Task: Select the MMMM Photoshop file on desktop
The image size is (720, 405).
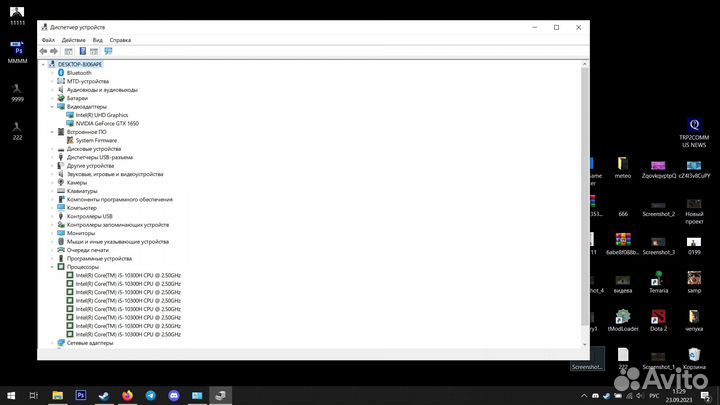Action: coord(17,52)
